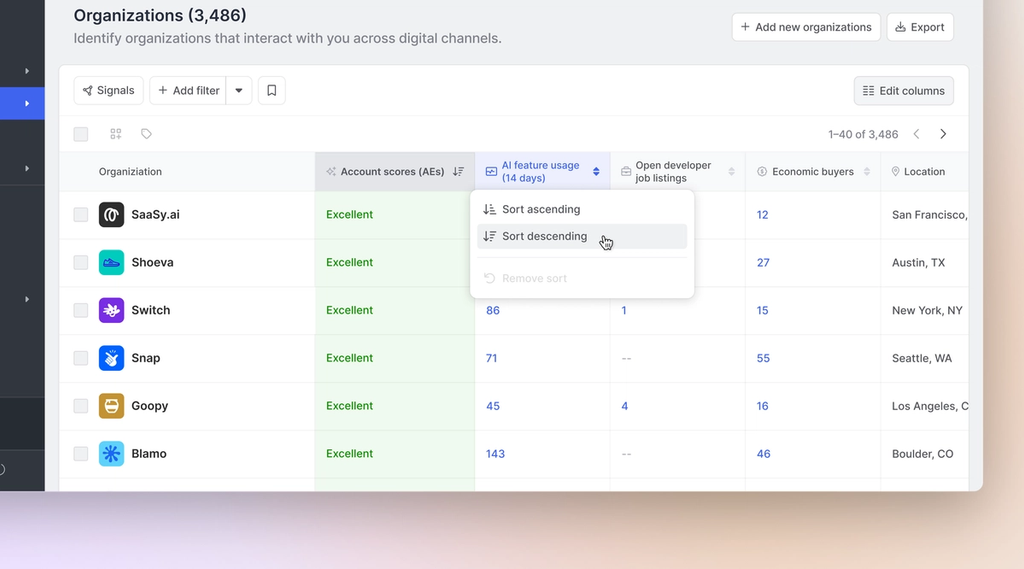This screenshot has width=1024, height=569.
Task: Expand the third sidebar arrow item
Action: pyautogui.click(x=27, y=169)
